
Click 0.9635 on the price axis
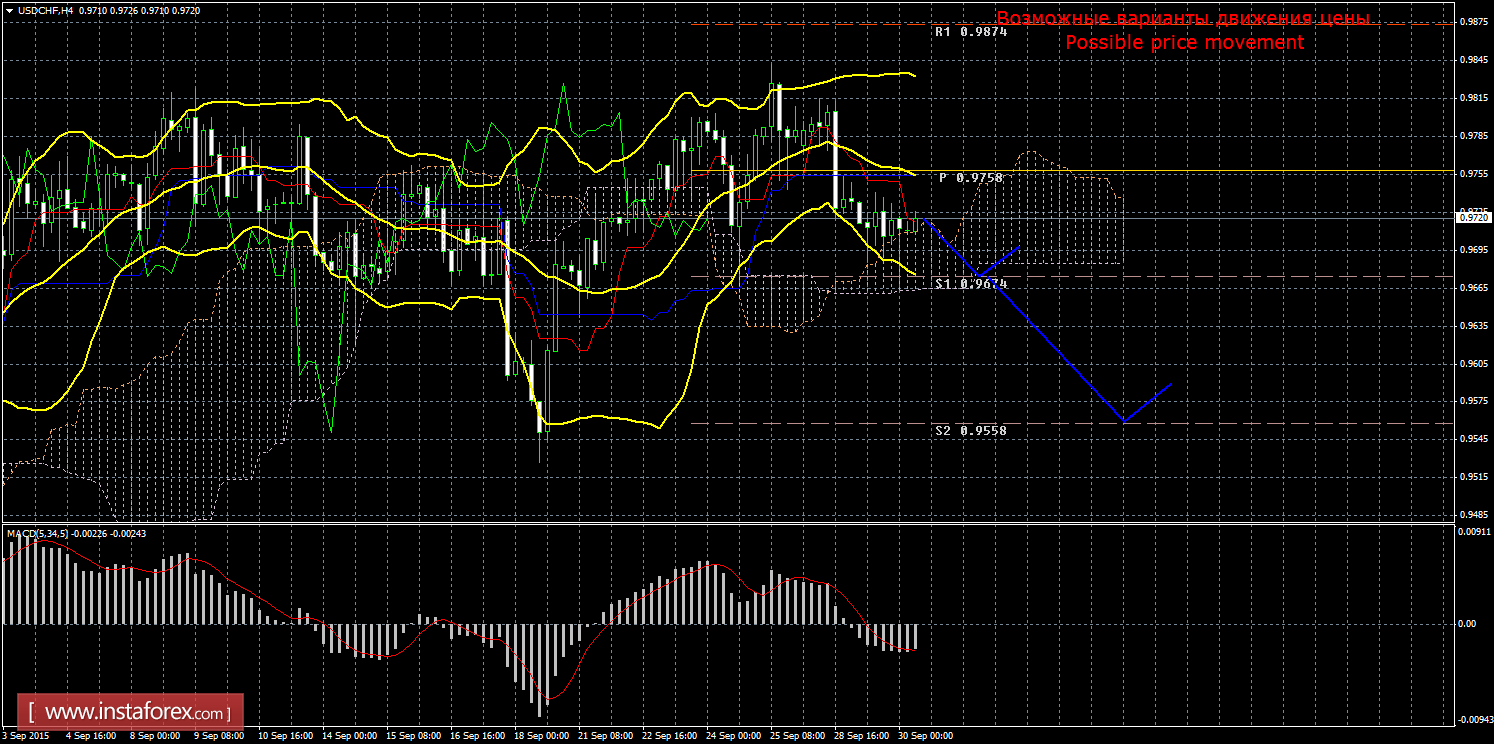[1472, 325]
